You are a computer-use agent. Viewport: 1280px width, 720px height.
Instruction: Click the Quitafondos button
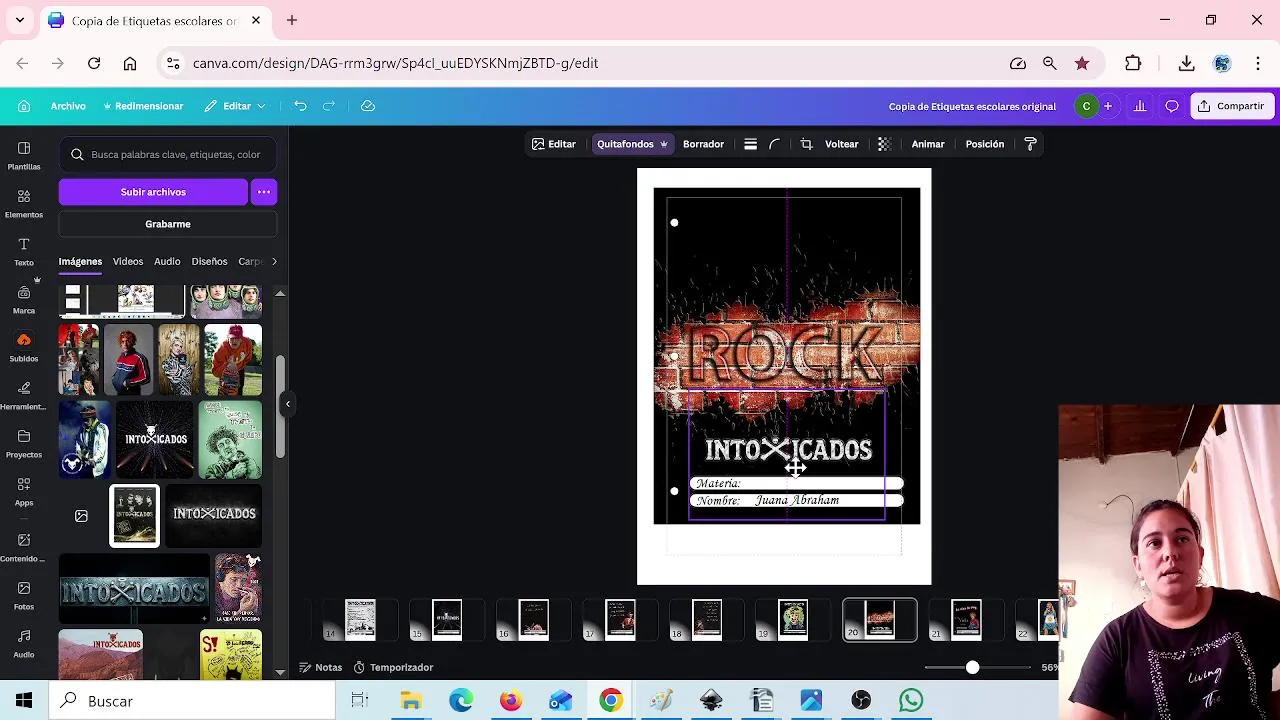click(632, 144)
